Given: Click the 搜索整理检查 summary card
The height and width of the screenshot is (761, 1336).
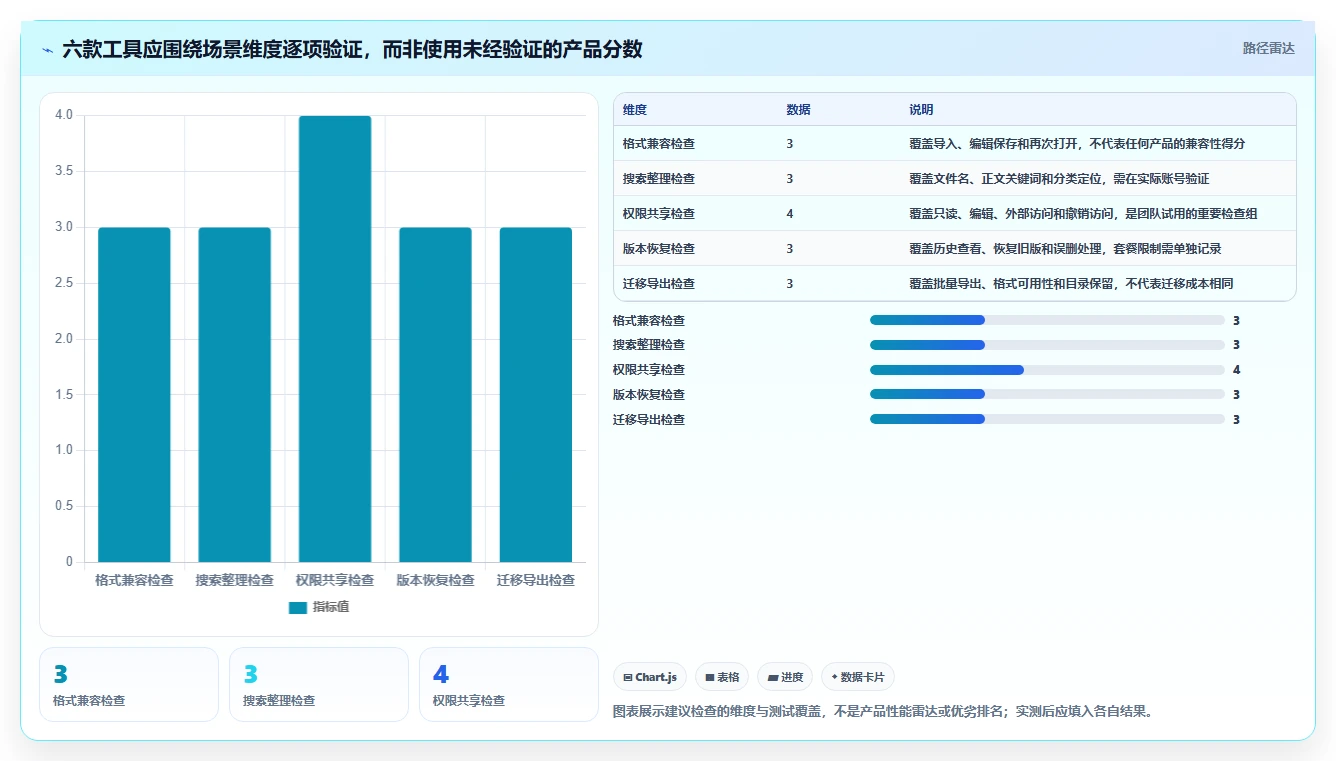Looking at the screenshot, I should [x=319, y=684].
